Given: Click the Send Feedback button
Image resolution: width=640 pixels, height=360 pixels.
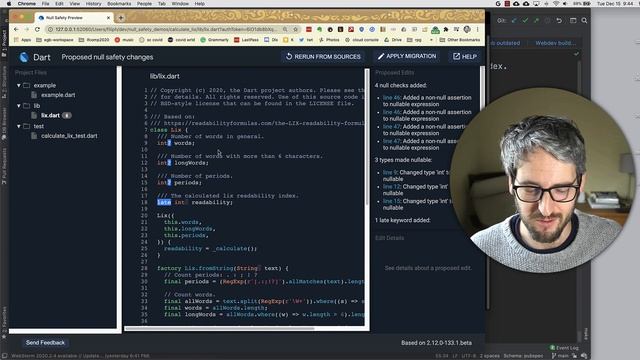Looking at the screenshot, I should pos(45,343).
